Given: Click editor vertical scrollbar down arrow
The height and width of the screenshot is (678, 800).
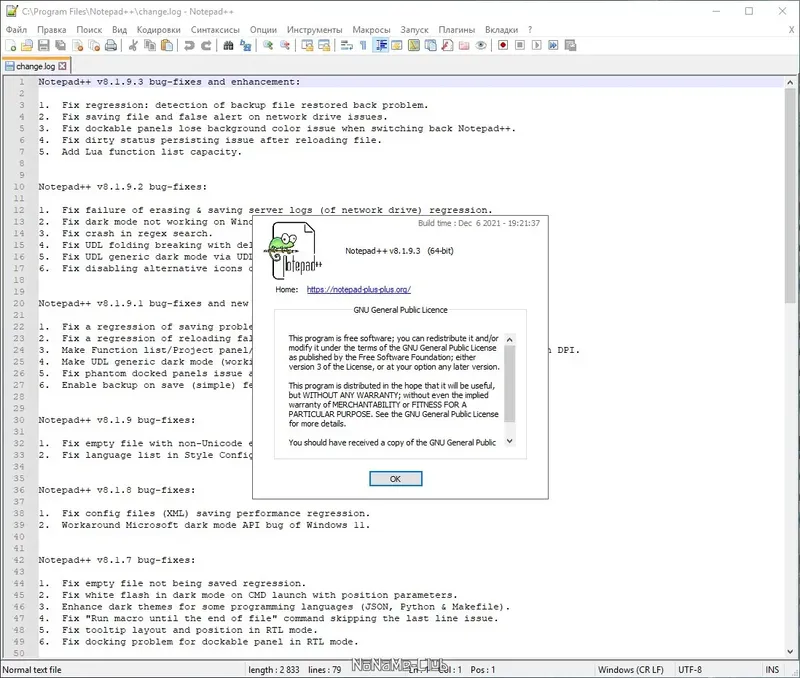Looking at the screenshot, I should [x=790, y=651].
